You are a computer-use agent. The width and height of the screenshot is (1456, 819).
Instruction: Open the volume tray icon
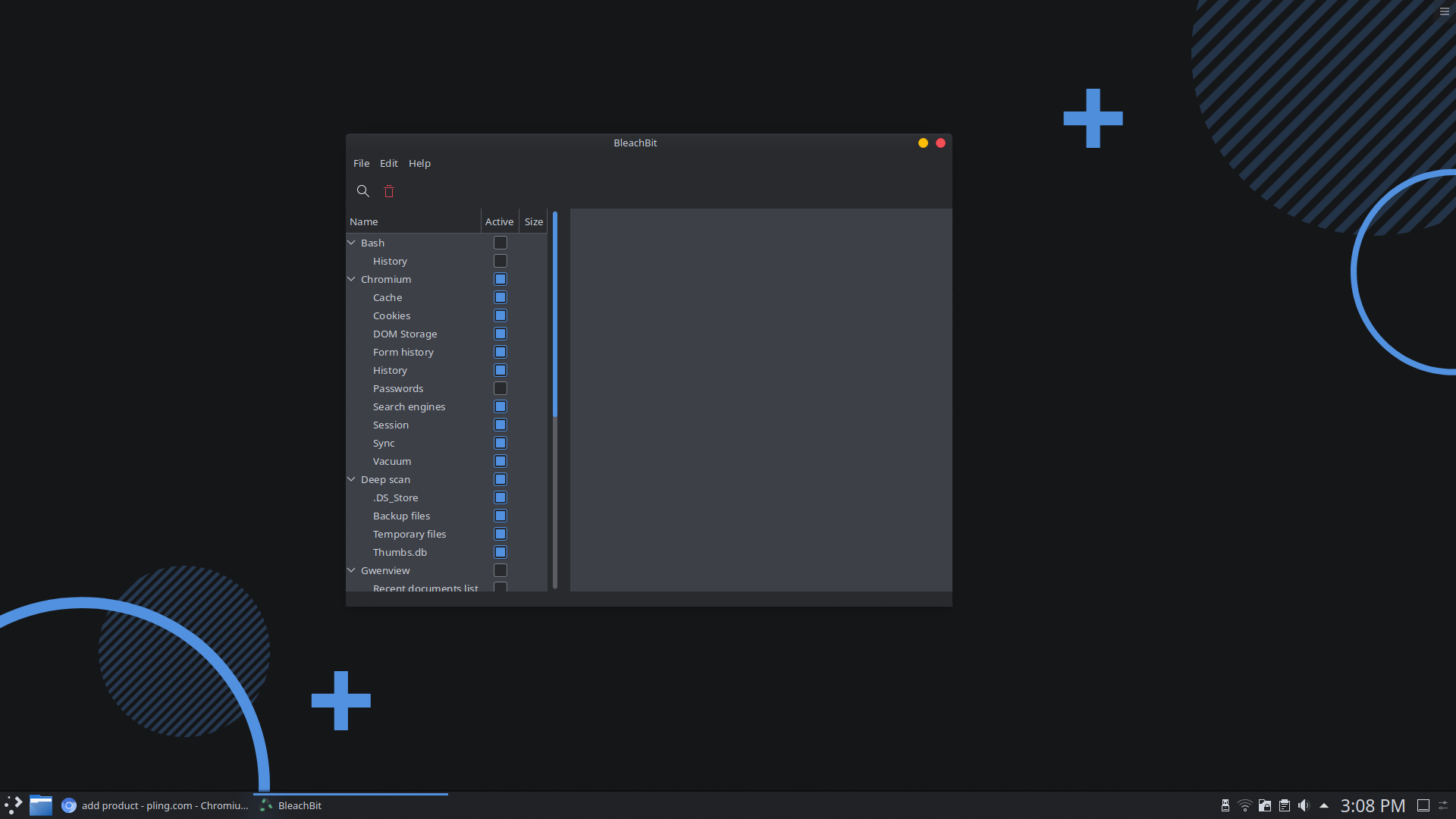coord(1304,805)
